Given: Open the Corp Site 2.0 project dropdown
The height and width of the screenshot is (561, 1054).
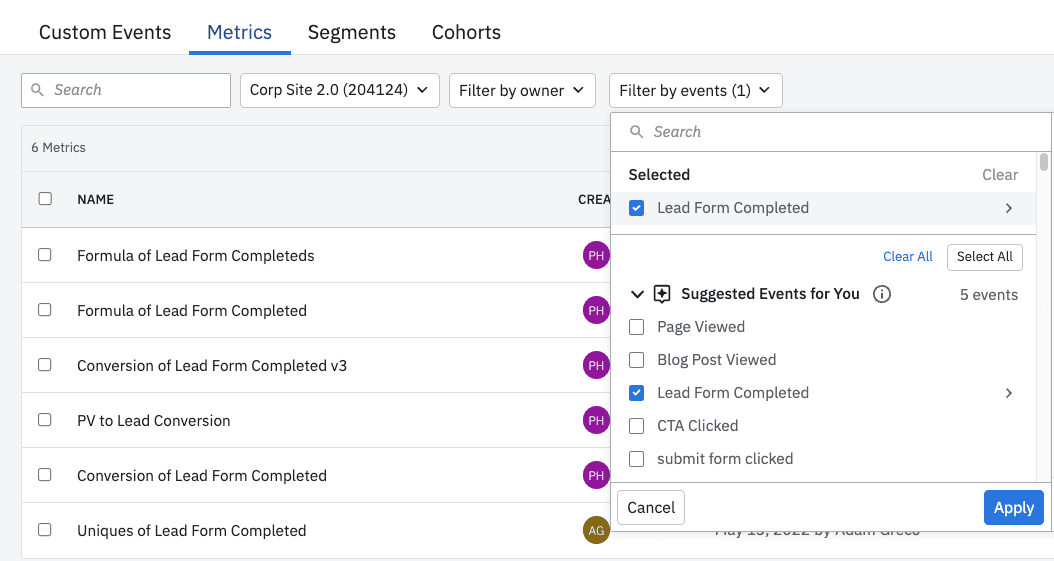Looking at the screenshot, I should (339, 90).
